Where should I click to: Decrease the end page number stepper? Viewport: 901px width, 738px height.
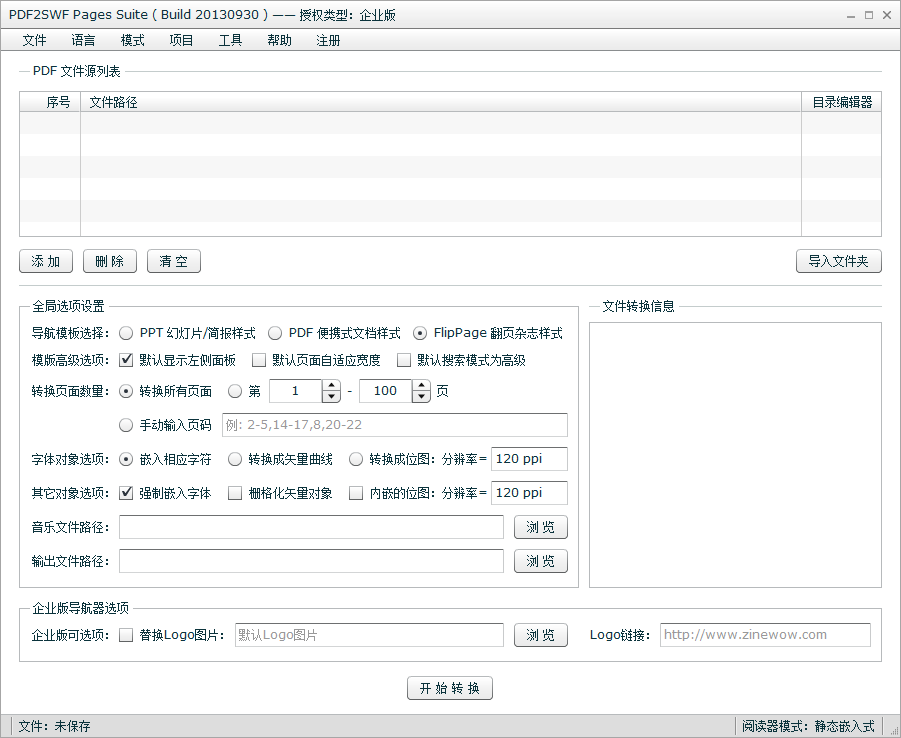[x=422, y=397]
